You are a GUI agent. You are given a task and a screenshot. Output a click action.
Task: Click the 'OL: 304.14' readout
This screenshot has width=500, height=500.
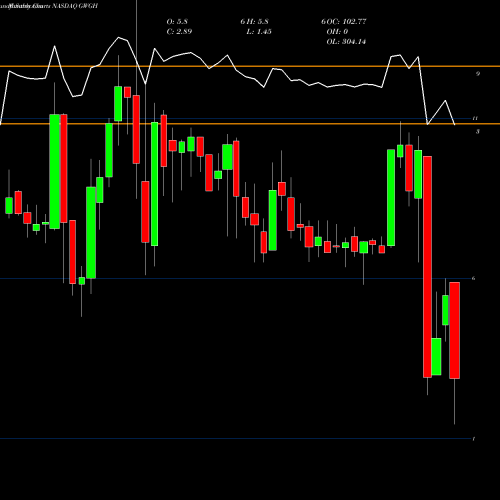(x=346, y=42)
